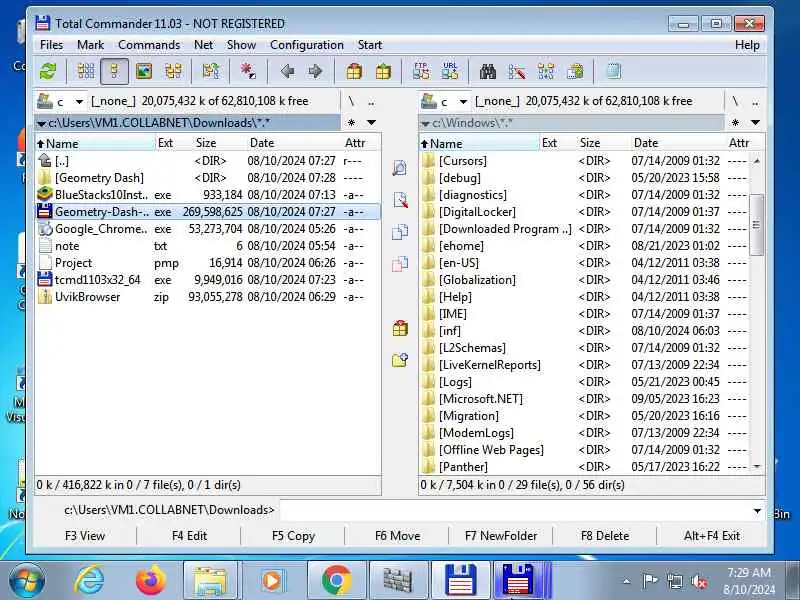The height and width of the screenshot is (600, 800).
Task: Open the Show menu
Action: pyautogui.click(x=241, y=45)
